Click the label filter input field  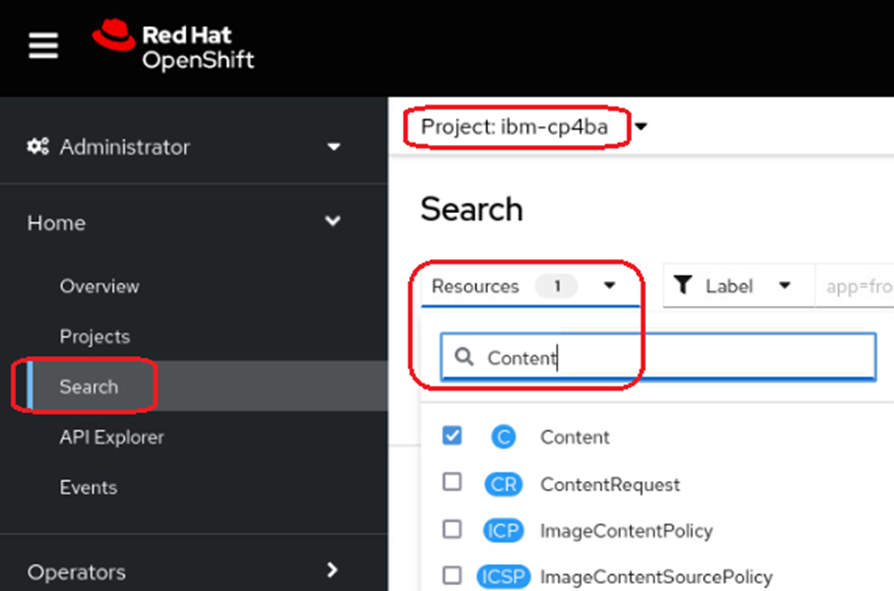tap(854, 286)
